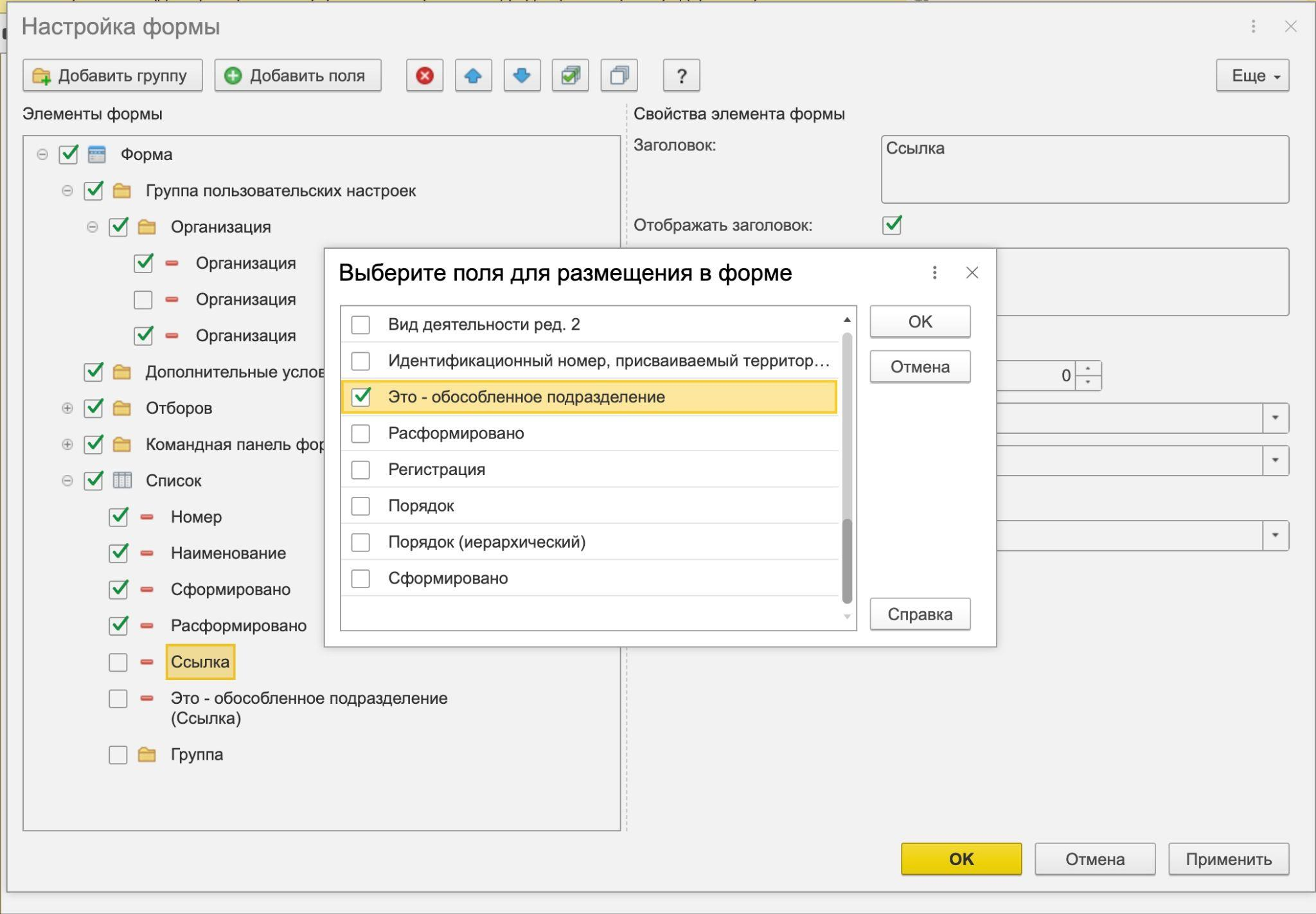
Task: Open the bottom properties dropdown arrow
Action: [1276, 535]
